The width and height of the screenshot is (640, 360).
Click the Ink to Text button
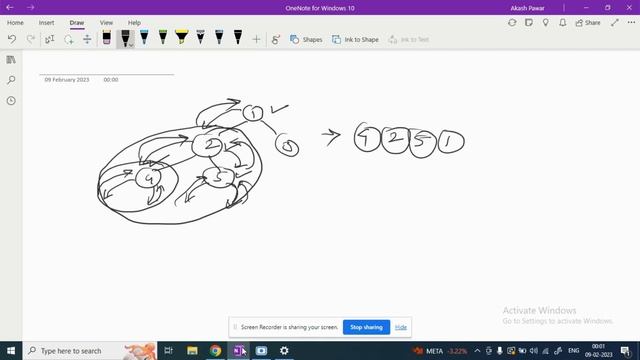409,40
